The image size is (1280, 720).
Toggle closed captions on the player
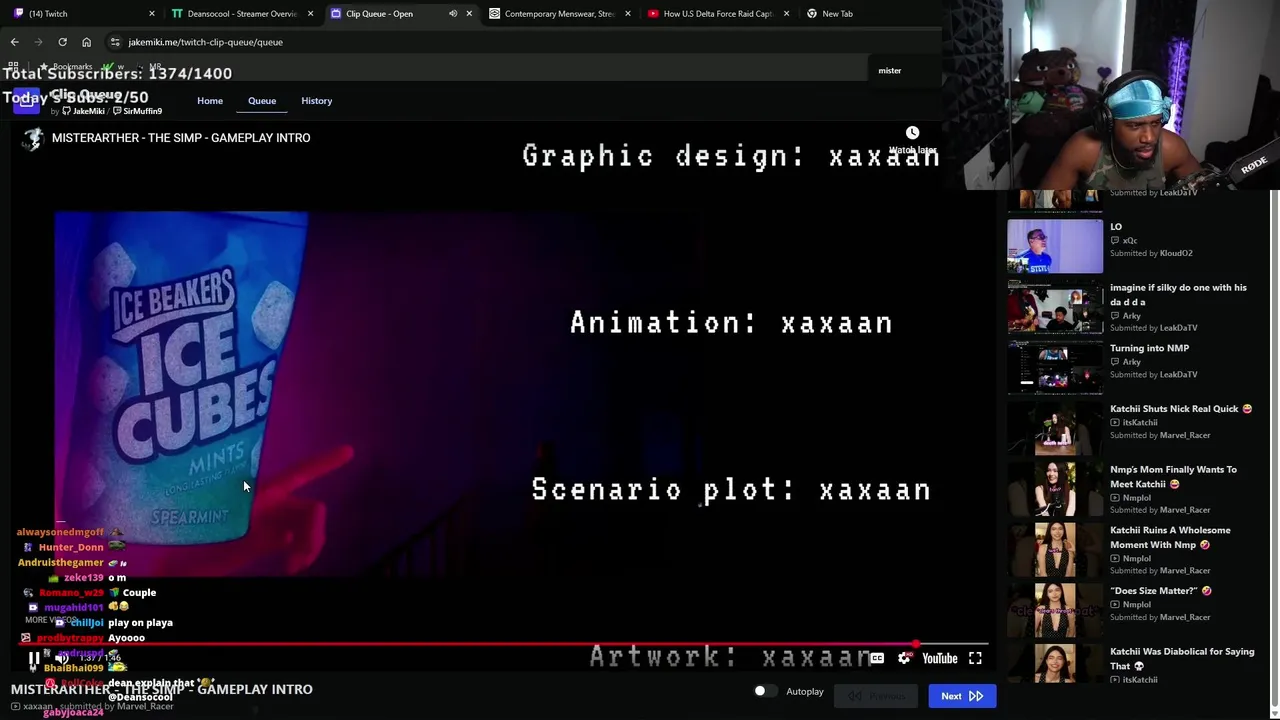[x=876, y=658]
